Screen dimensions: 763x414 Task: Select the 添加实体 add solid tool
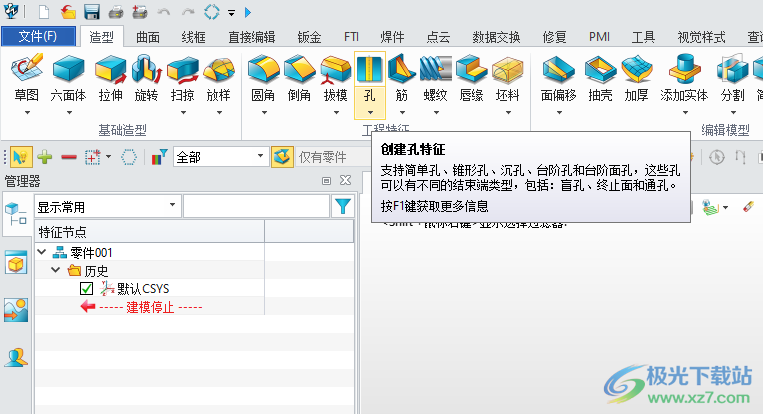(684, 78)
